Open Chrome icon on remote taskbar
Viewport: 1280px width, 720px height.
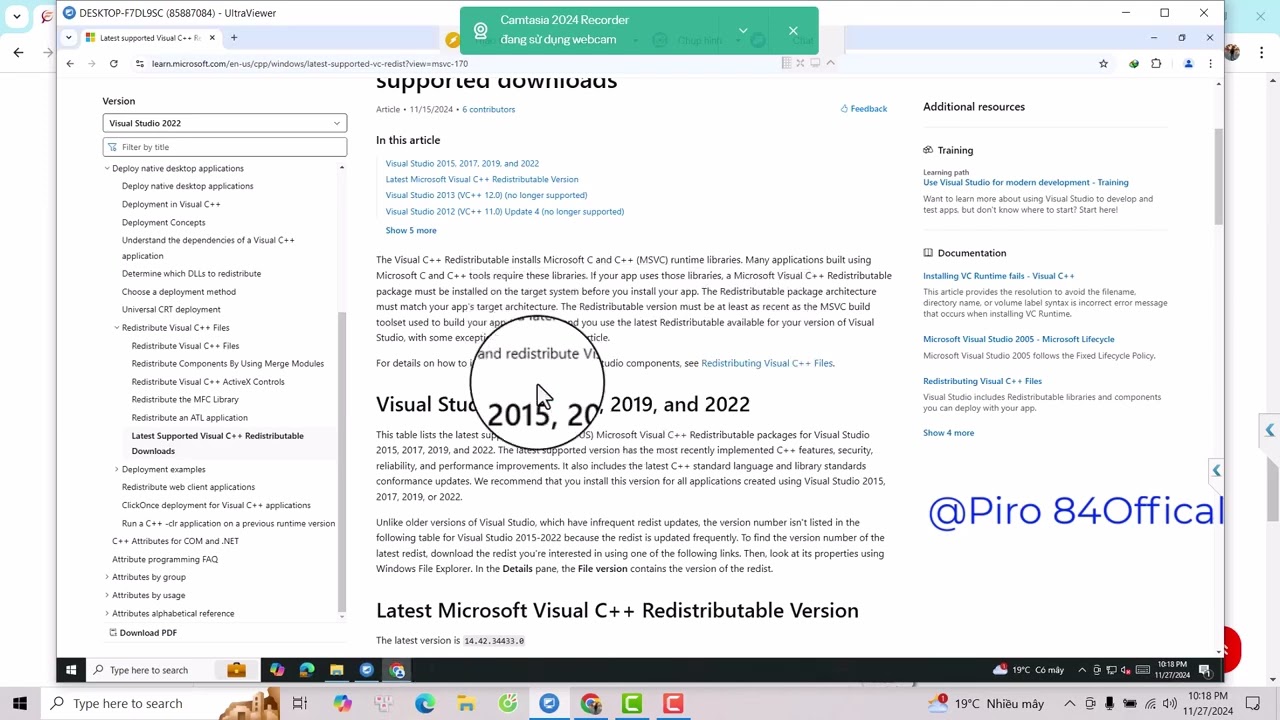click(x=397, y=670)
